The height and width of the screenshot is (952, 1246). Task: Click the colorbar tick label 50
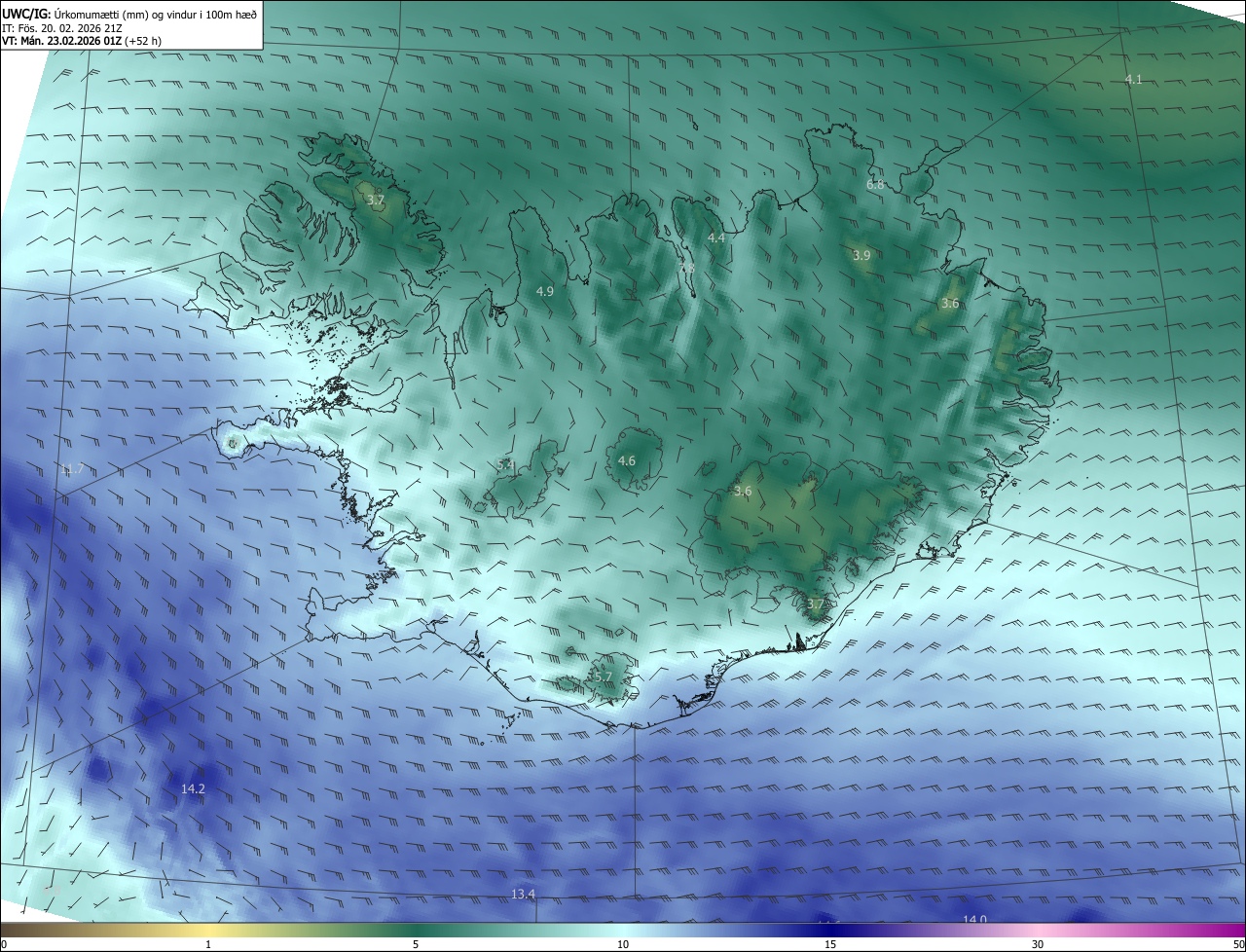point(1238,944)
